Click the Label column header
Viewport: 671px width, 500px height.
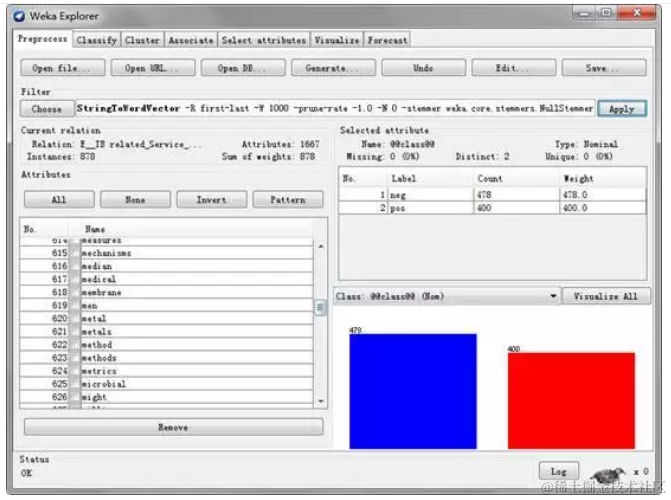tap(430, 179)
